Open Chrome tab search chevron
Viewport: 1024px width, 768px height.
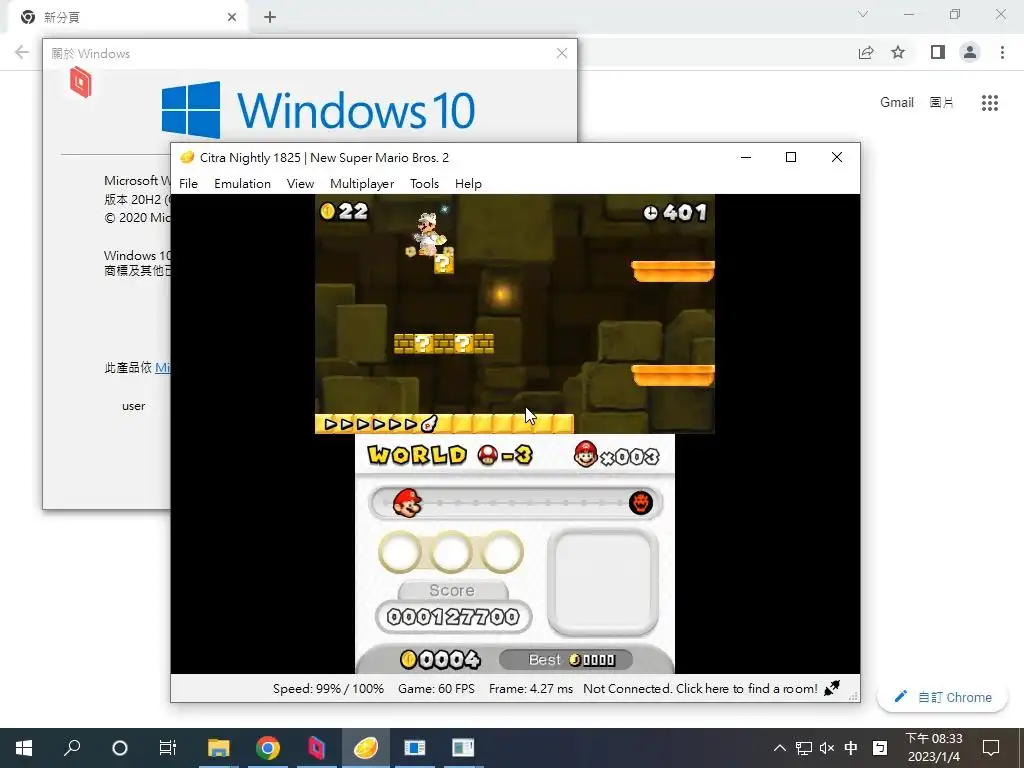863,14
